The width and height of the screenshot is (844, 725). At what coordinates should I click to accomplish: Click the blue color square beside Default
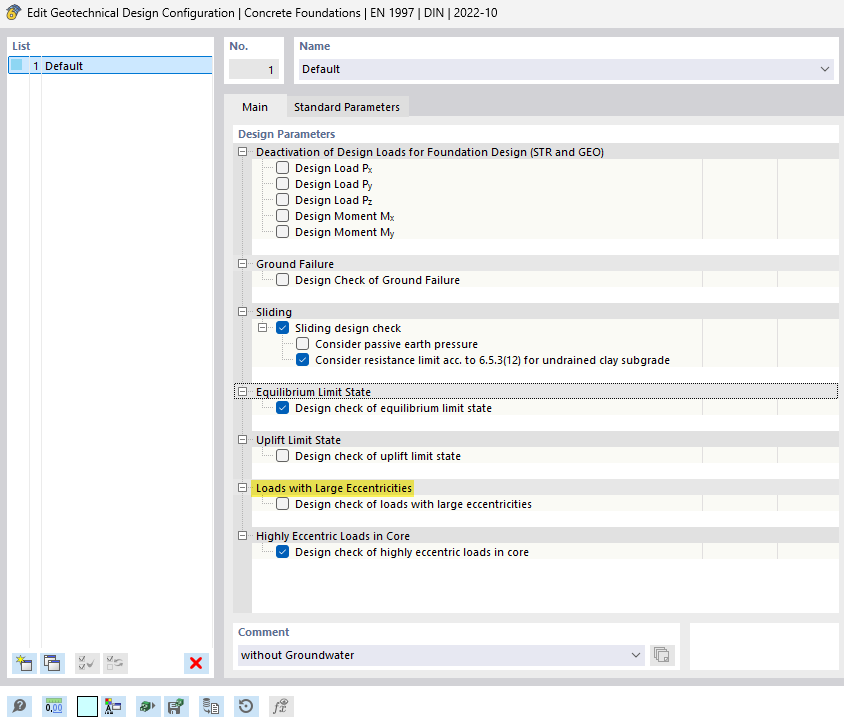(17, 65)
